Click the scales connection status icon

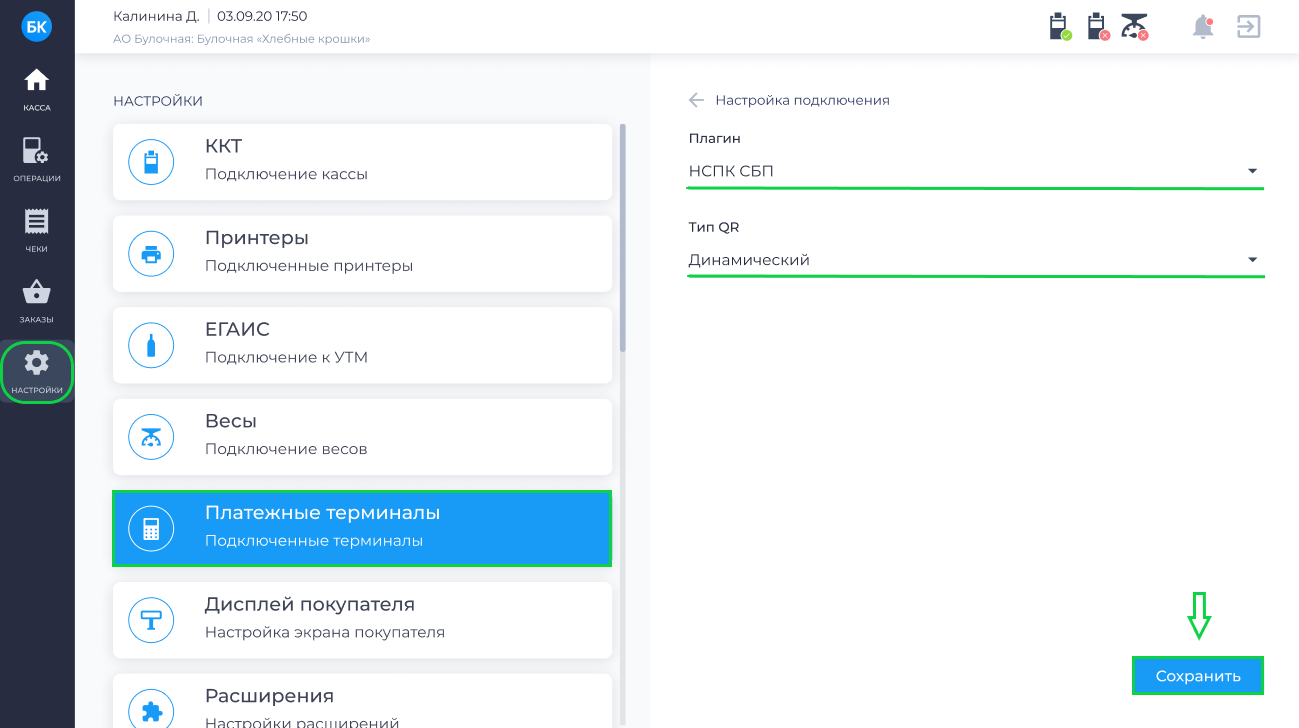[1134, 27]
